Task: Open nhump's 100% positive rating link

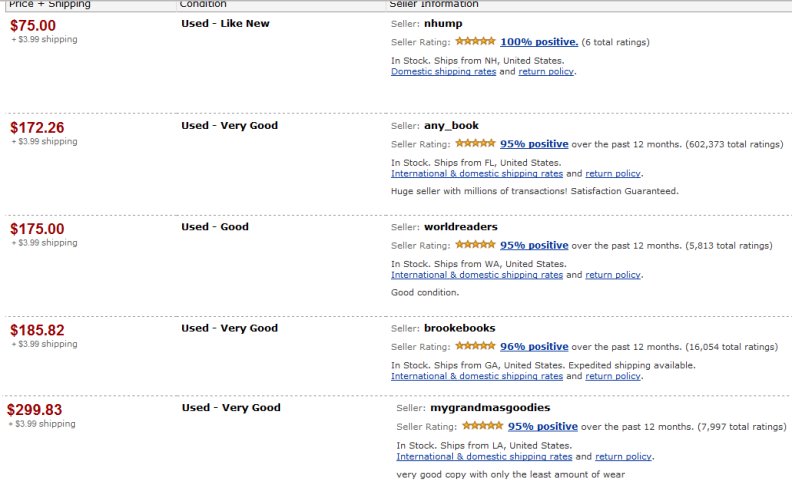Action: (x=539, y=42)
